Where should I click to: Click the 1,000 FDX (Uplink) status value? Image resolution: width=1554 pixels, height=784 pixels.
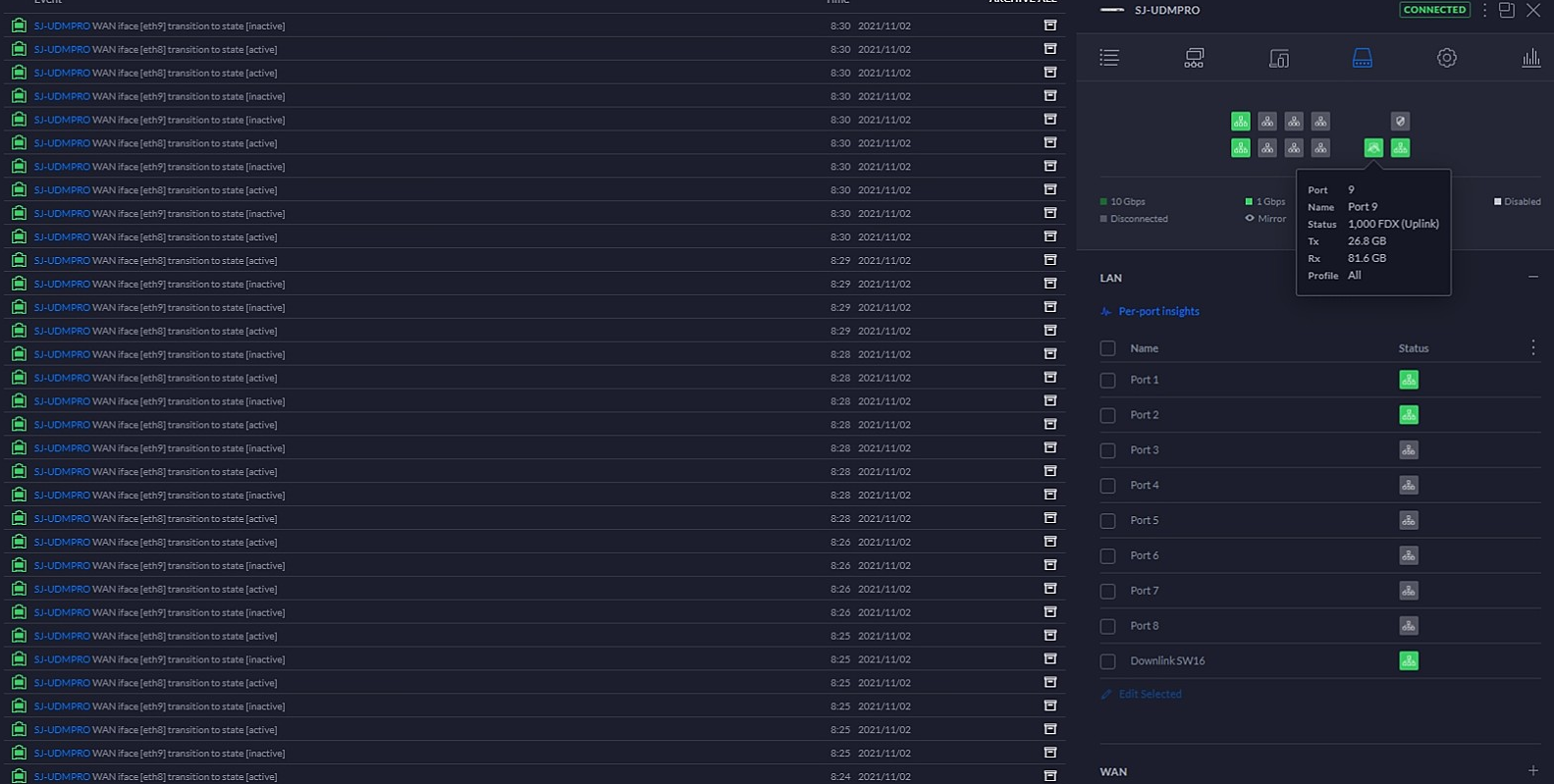pyautogui.click(x=1393, y=224)
